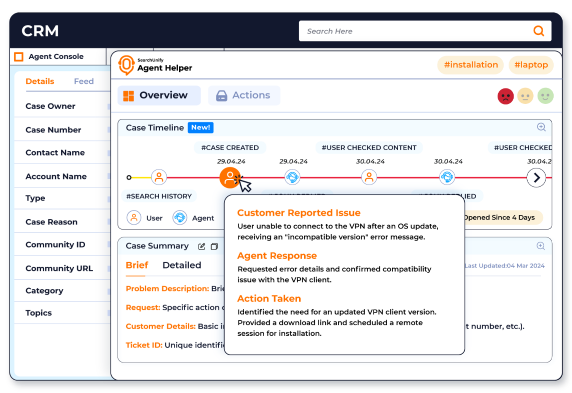Click second agent marker dated 30.04.24

[447, 177]
